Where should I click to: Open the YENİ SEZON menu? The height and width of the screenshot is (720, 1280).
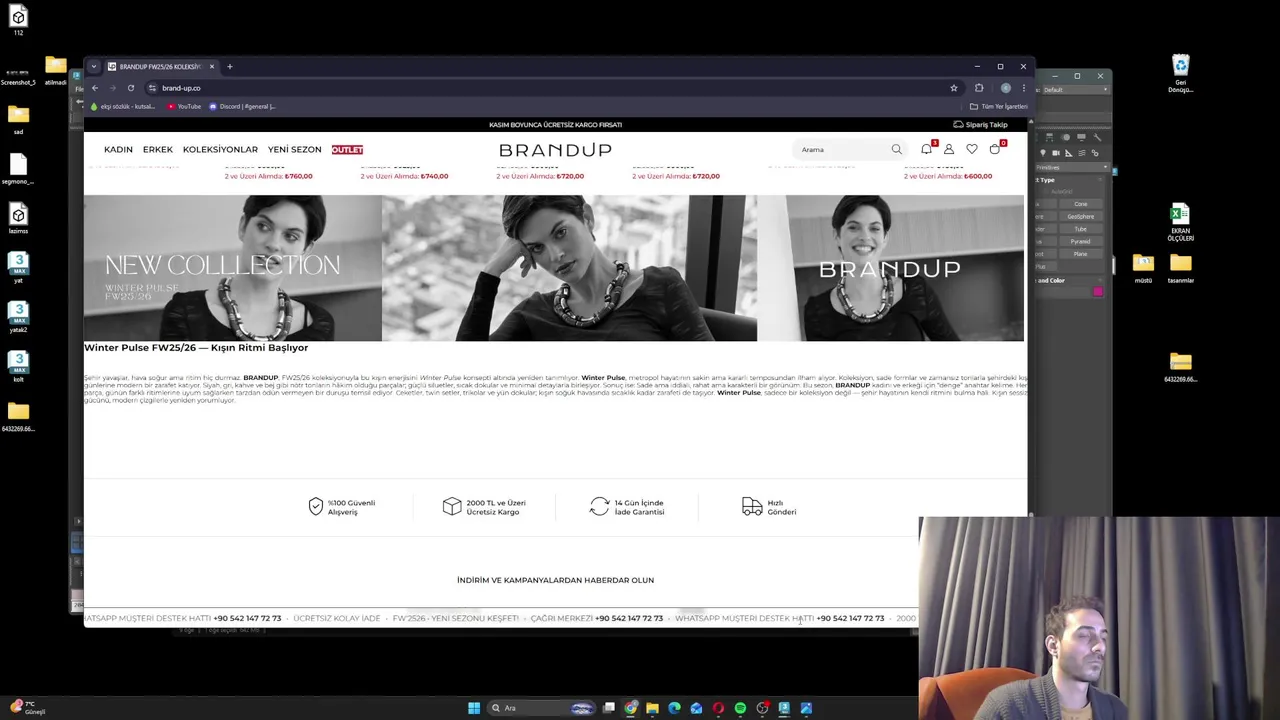(294, 149)
